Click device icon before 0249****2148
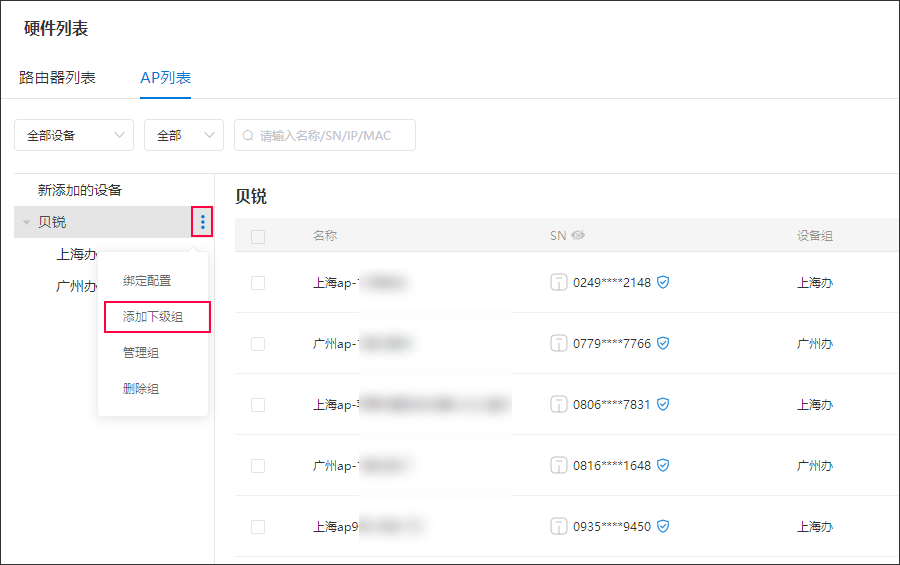This screenshot has width=900, height=565. [x=558, y=282]
